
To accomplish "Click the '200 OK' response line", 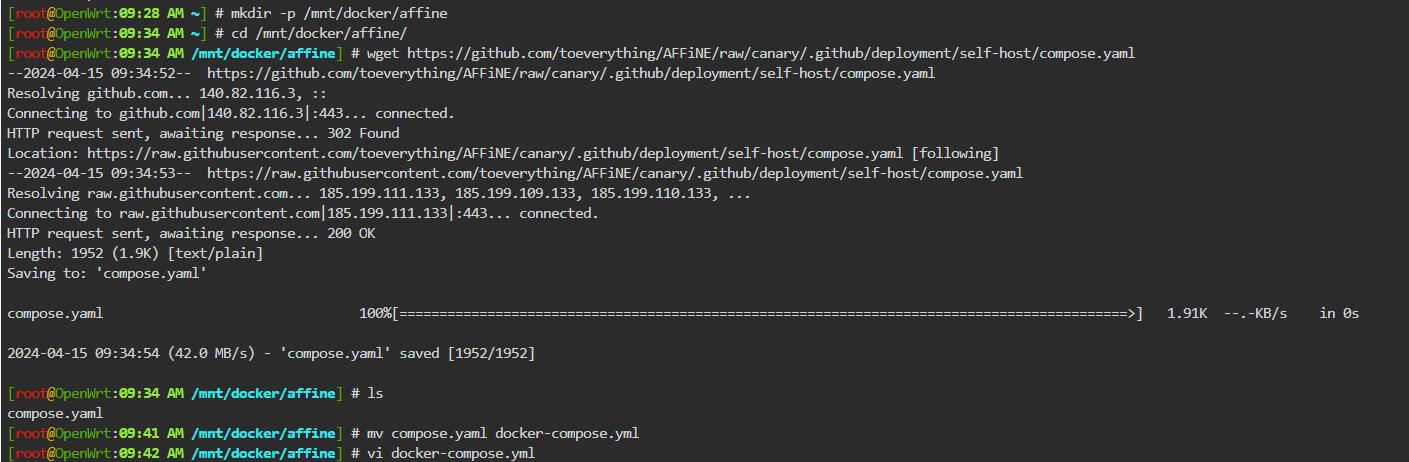I will pyautogui.click(x=191, y=233).
